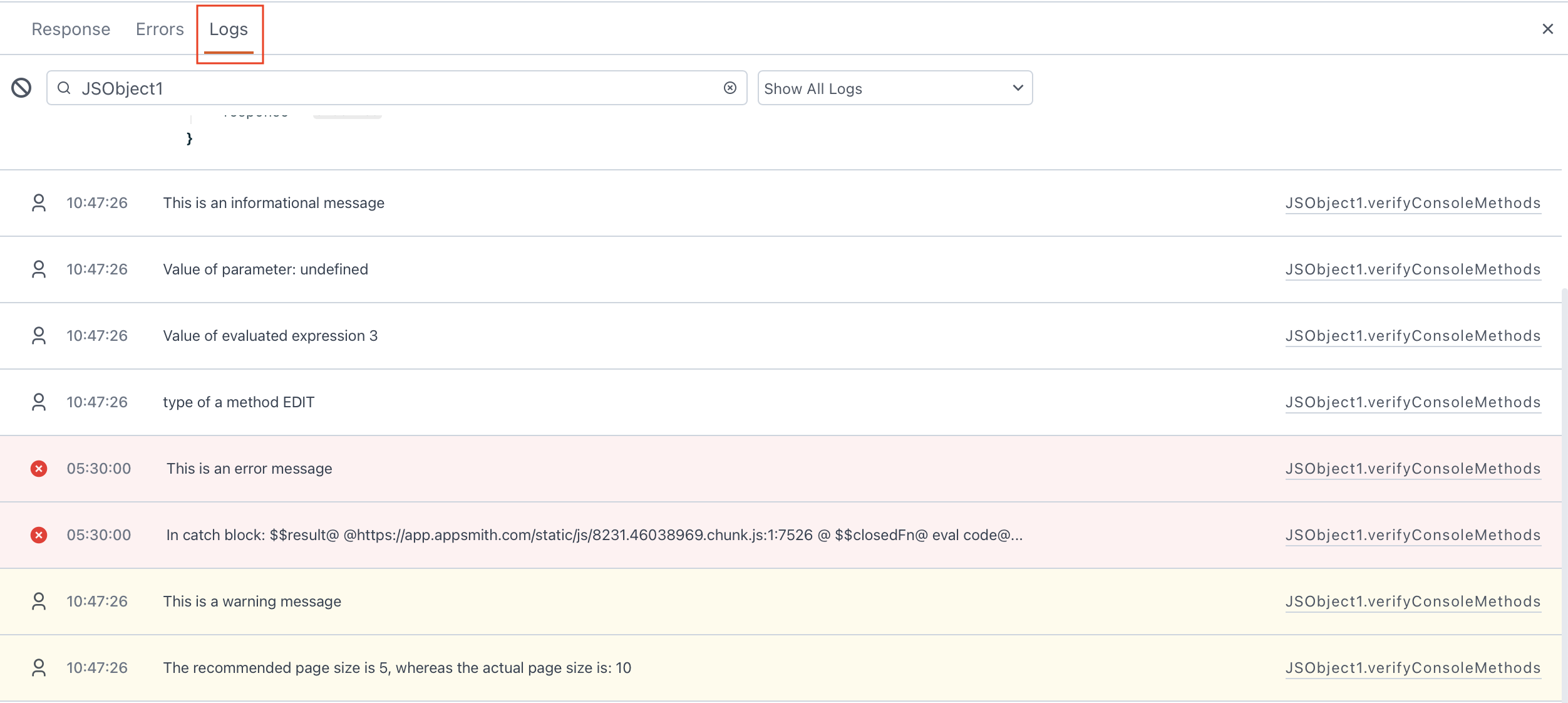Screen dimensions: 1568x703
Task: Open JSObject1.verifyConsoleMethods on the error message row
Action: [1412, 469]
